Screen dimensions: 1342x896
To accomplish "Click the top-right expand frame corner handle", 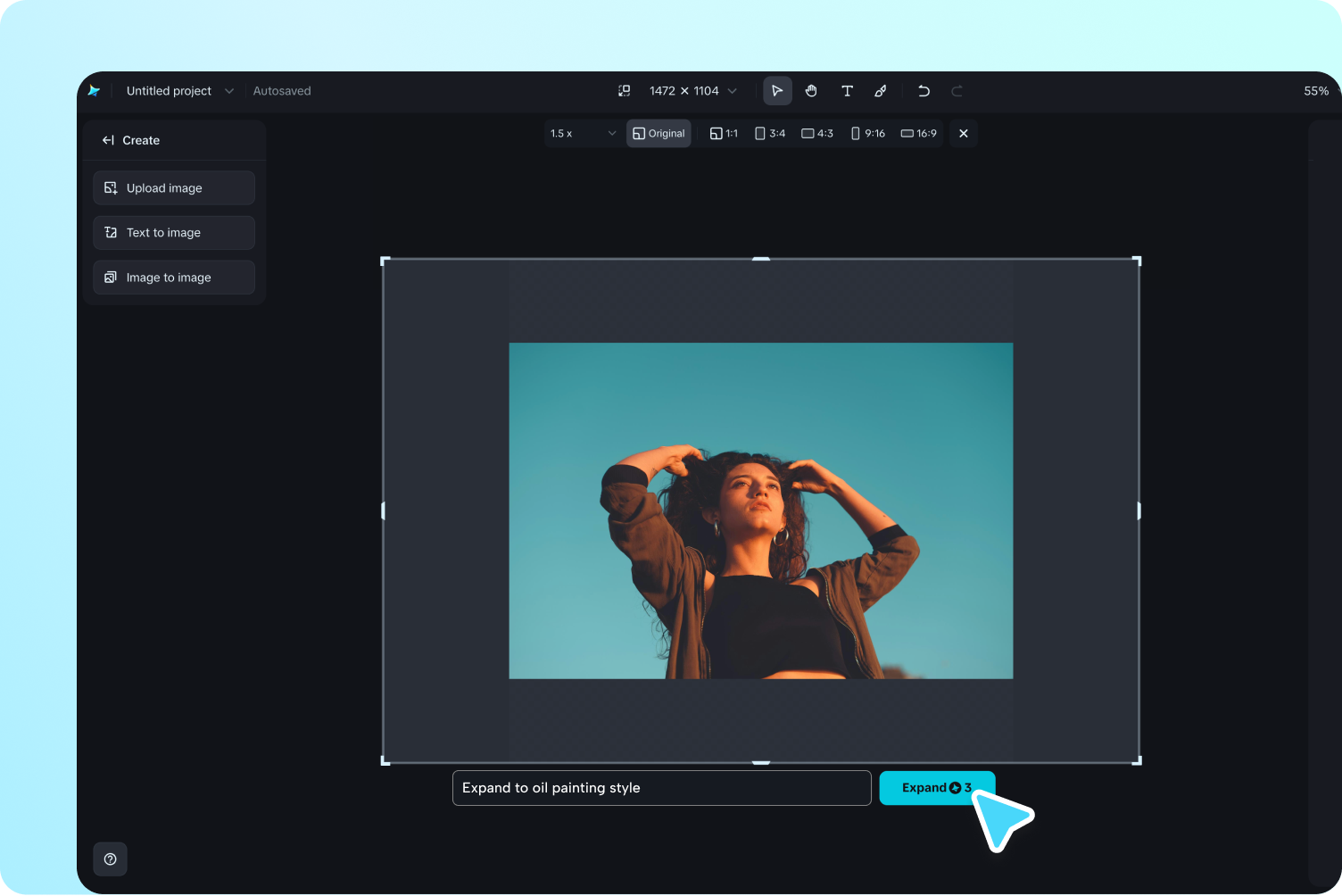I will (x=1138, y=261).
